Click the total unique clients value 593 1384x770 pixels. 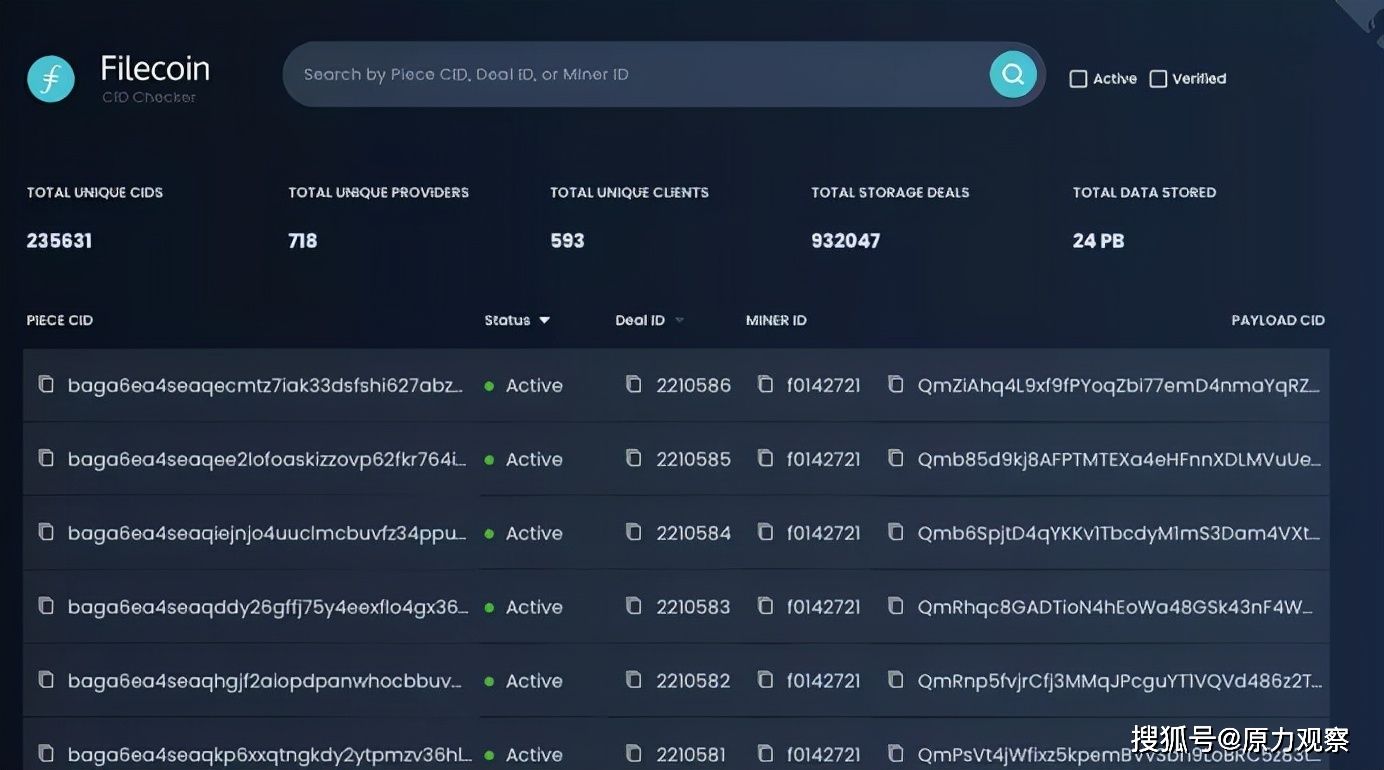567,241
